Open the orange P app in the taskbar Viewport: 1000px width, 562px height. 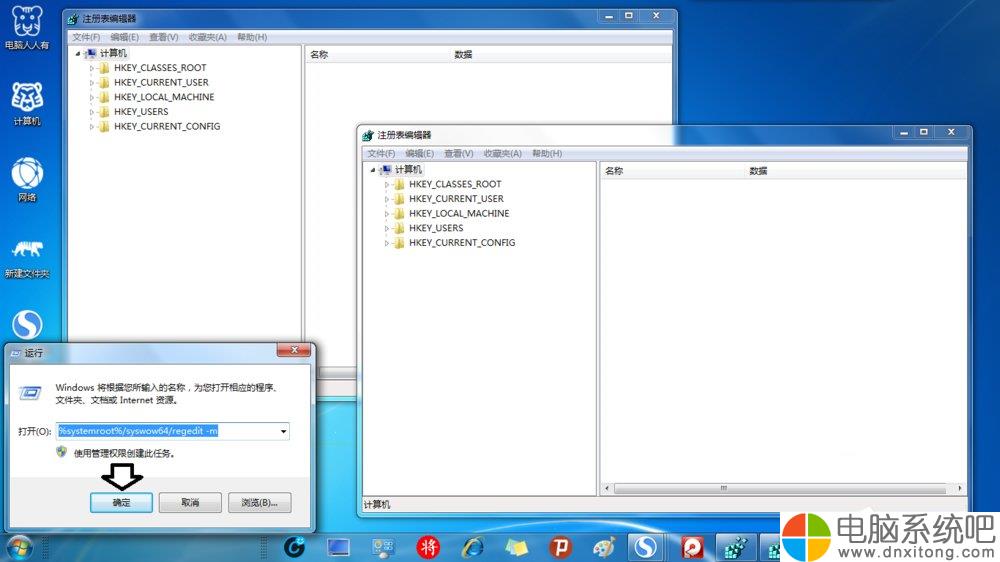pos(560,547)
